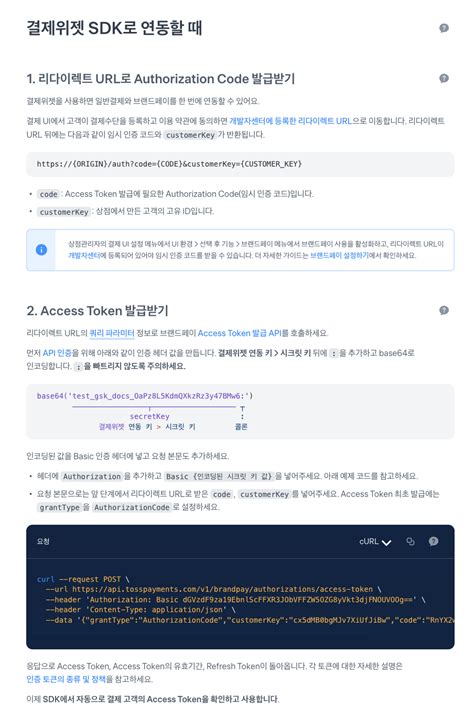This screenshot has height=719, width=474.
Task: Open the 개발자센터에 등록한 리다이렉트 URL link
Action: (290, 121)
